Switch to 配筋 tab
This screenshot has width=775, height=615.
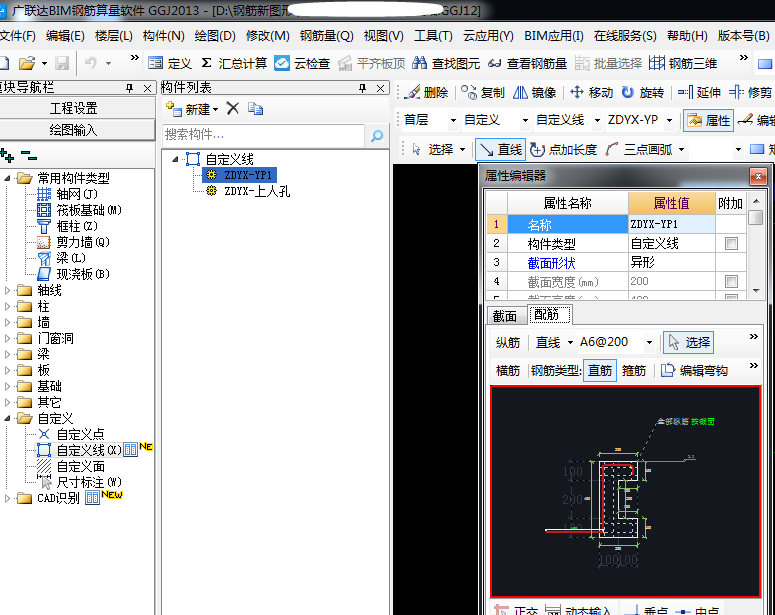click(550, 314)
